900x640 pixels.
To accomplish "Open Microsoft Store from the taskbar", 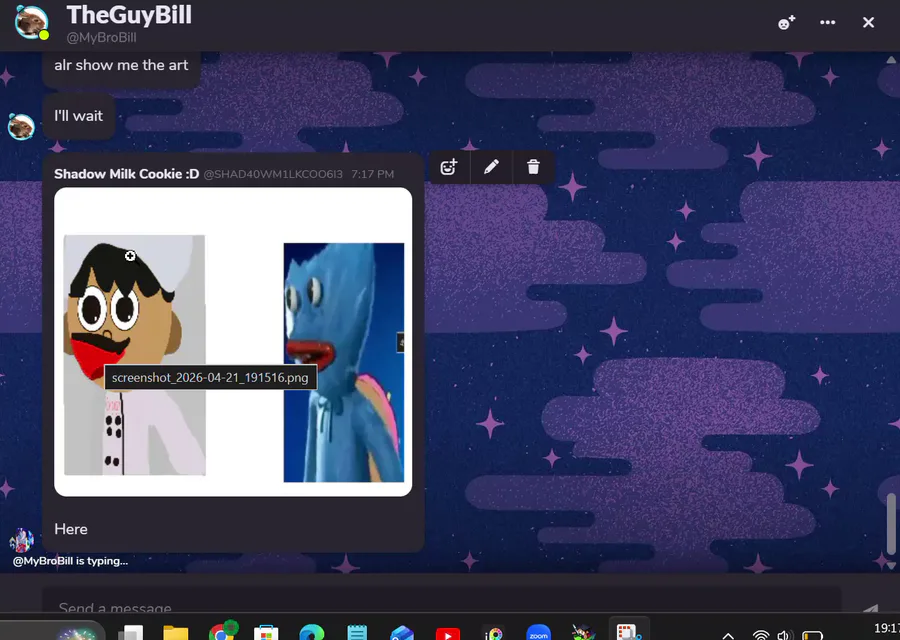I will coord(266,633).
